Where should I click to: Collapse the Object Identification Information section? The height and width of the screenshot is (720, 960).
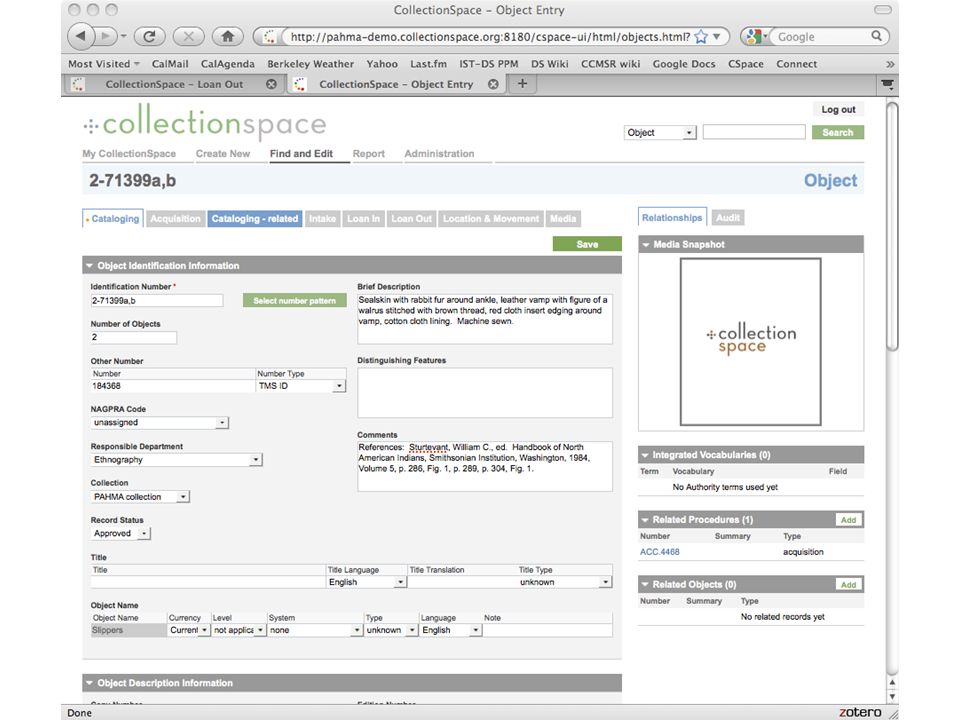(x=90, y=266)
